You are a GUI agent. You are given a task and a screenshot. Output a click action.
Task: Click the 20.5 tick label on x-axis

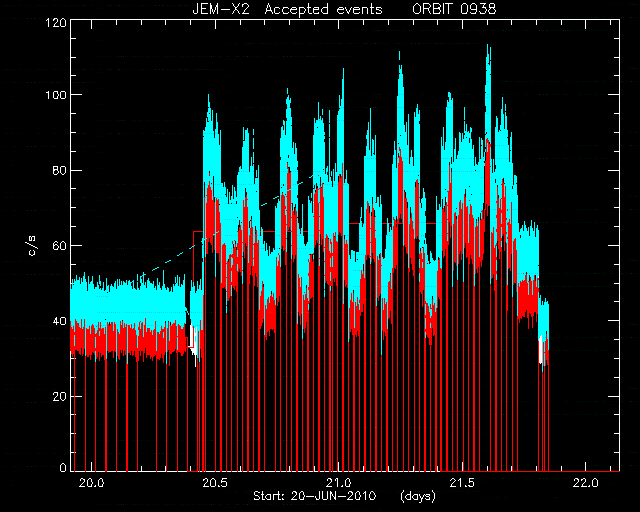[215, 483]
